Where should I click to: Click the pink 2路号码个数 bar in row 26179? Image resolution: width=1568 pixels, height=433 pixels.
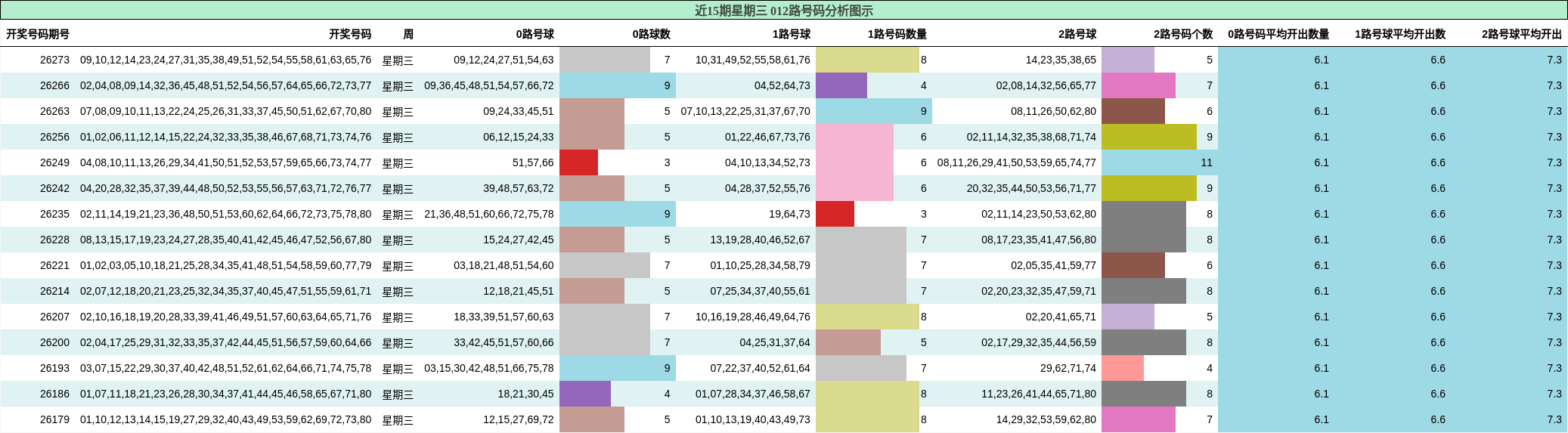[1139, 419]
